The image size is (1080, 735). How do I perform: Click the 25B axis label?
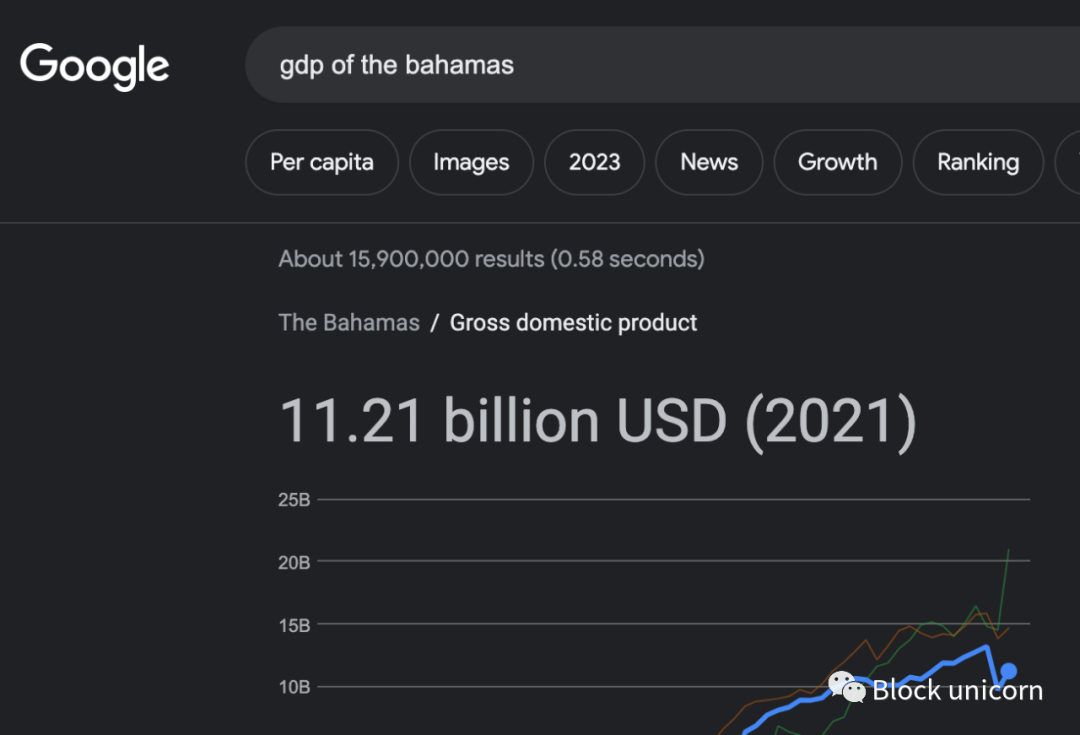[x=294, y=500]
